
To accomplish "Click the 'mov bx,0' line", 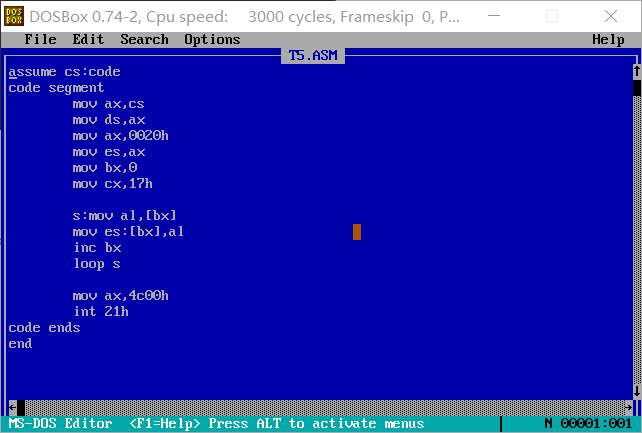I will (x=104, y=167).
